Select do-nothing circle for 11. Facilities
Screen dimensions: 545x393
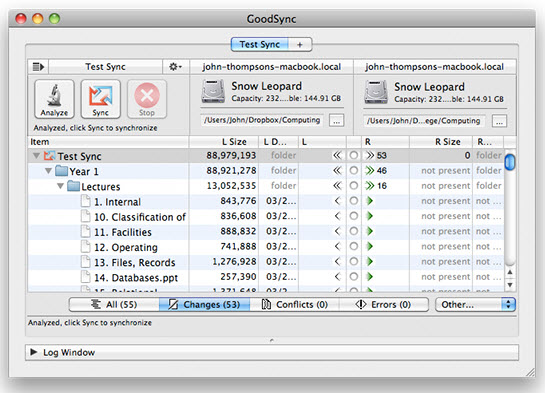coord(353,231)
